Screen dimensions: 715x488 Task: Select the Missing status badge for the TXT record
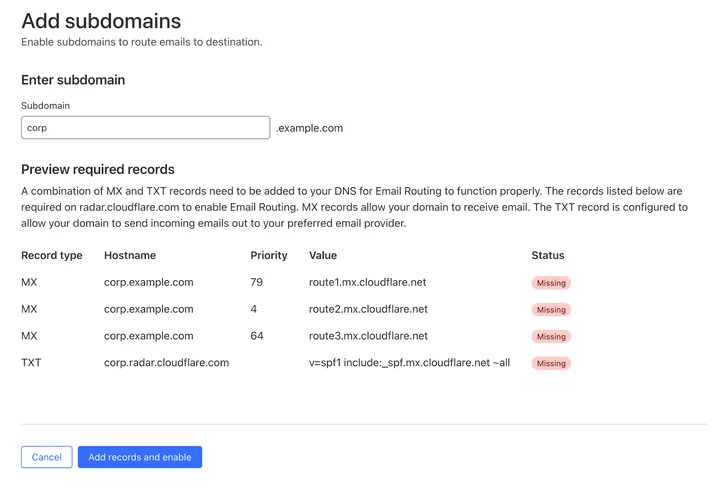[x=551, y=363]
